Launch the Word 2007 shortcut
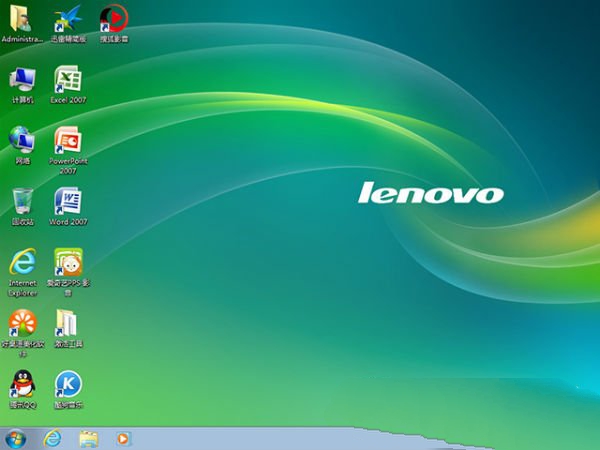The height and width of the screenshot is (450, 600). coord(68,201)
